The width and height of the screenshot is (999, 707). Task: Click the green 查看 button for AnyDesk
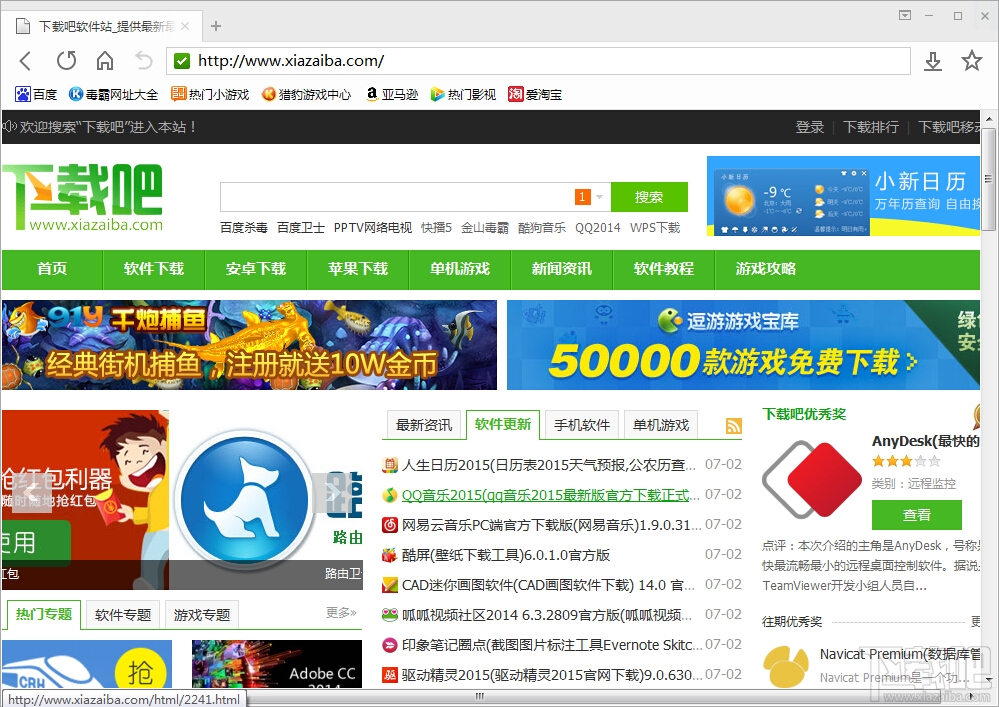pyautogui.click(x=917, y=515)
